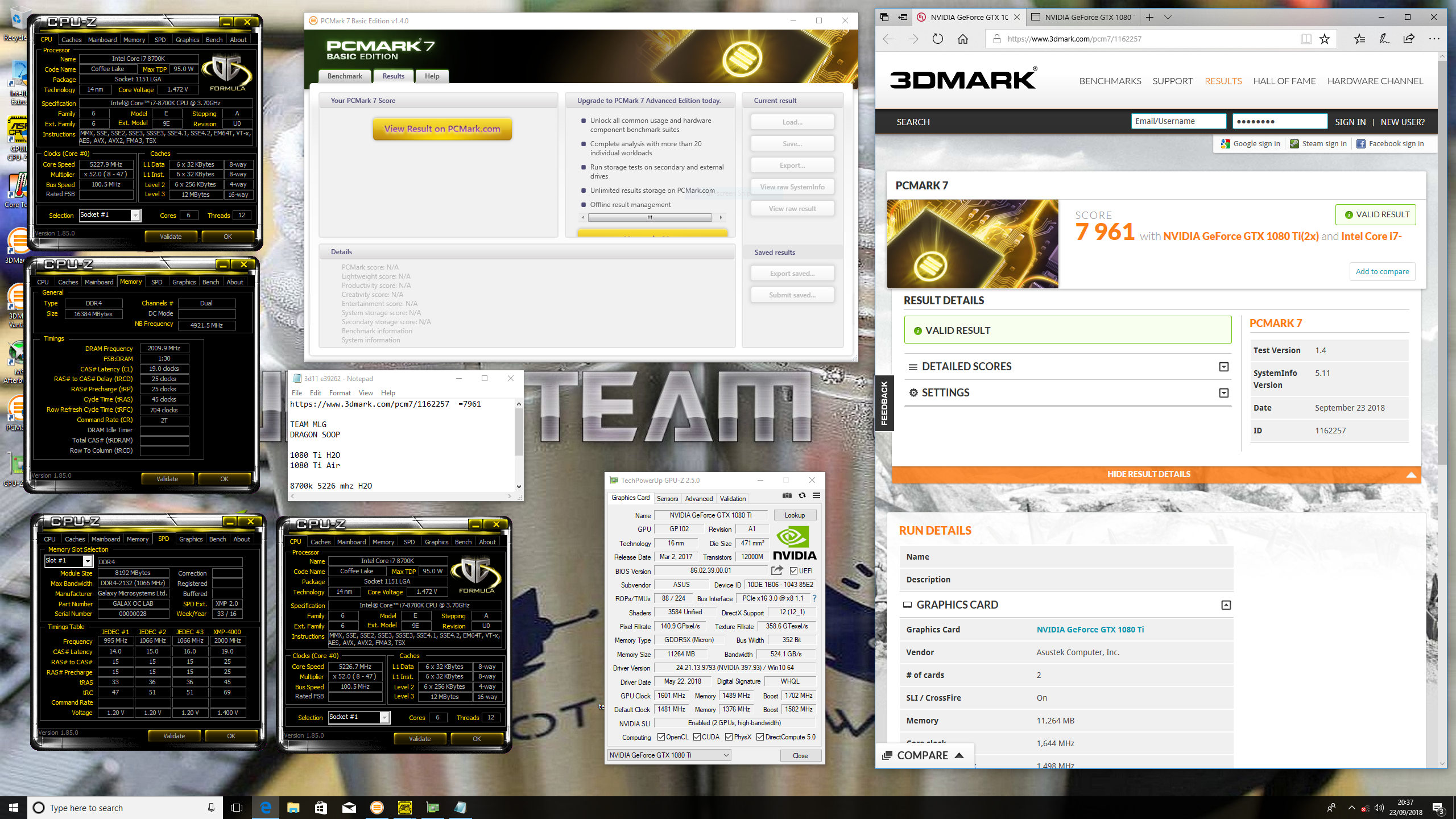Switch to Sensors tab in GPU-Z
The image size is (1456, 819).
coord(667,498)
